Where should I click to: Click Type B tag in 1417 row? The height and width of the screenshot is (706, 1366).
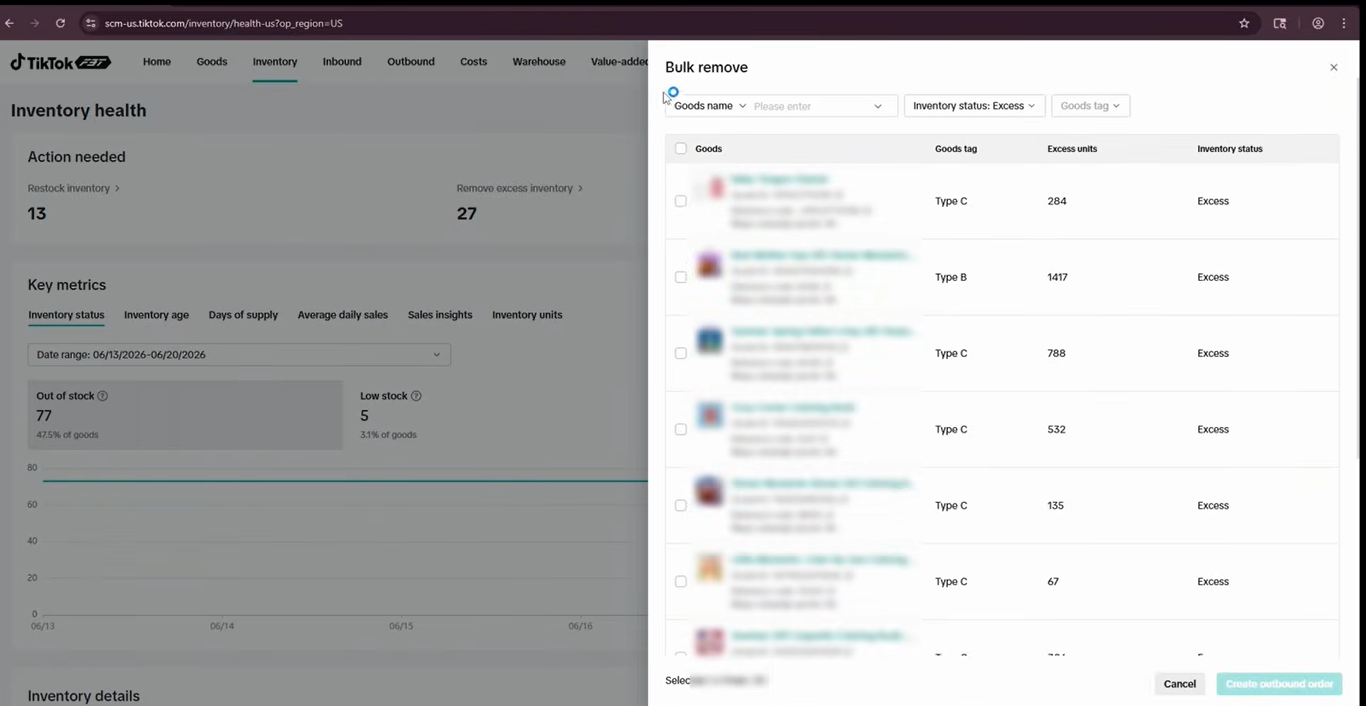[951, 277]
